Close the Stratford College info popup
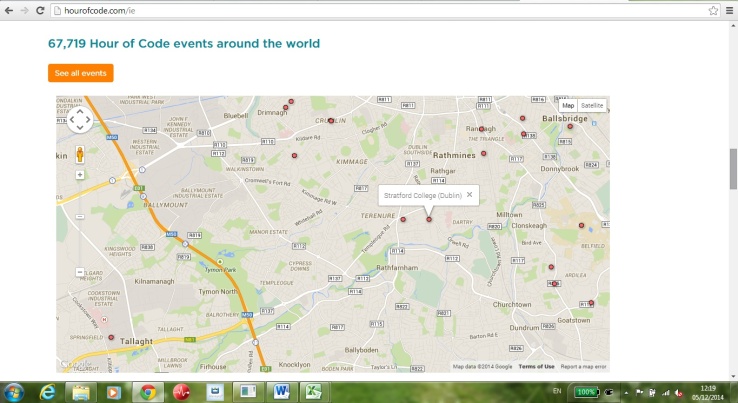The width and height of the screenshot is (738, 403). pyautogui.click(x=469, y=194)
